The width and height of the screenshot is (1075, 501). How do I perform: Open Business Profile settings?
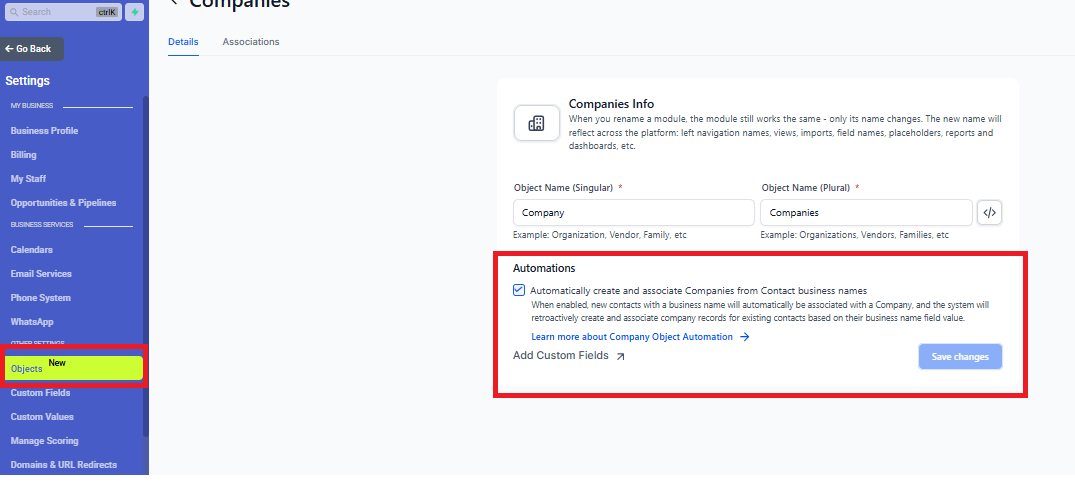pos(44,131)
